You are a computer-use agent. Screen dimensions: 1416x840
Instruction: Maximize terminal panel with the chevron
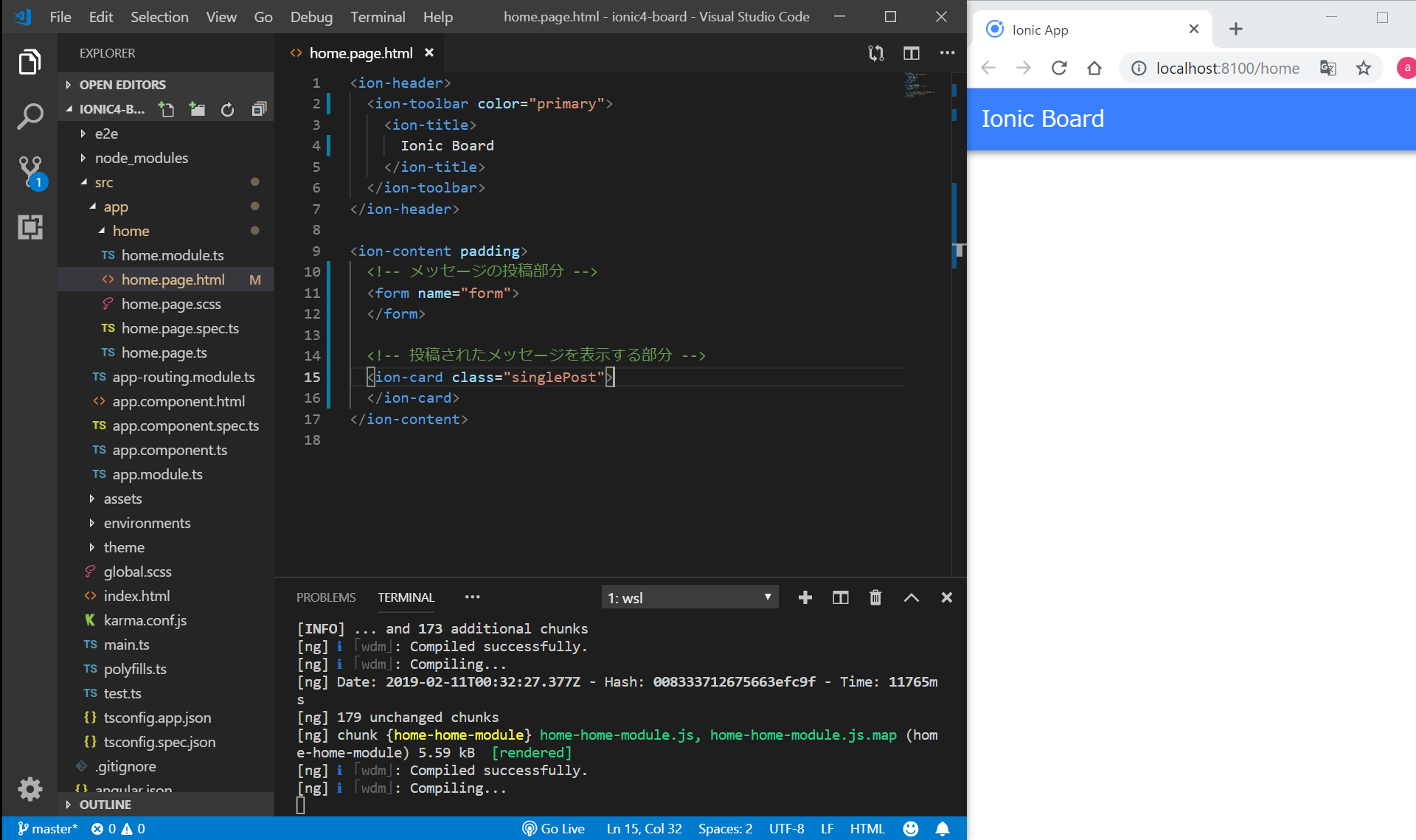[912, 597]
